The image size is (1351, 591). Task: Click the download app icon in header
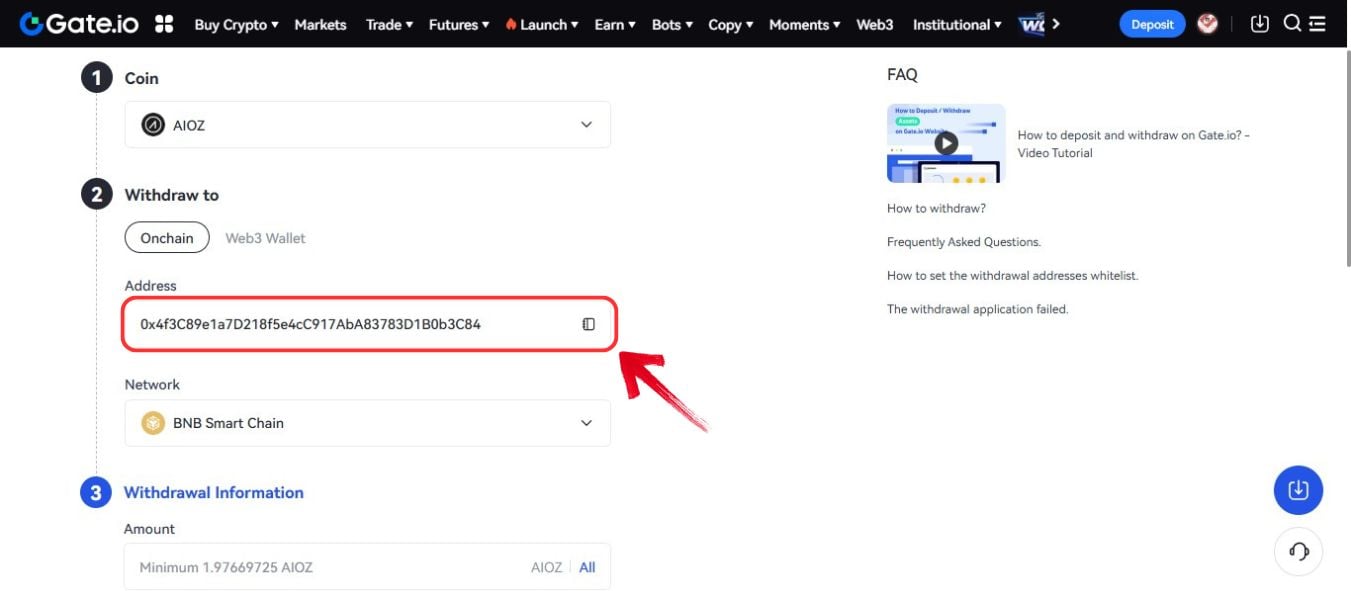click(x=1260, y=23)
